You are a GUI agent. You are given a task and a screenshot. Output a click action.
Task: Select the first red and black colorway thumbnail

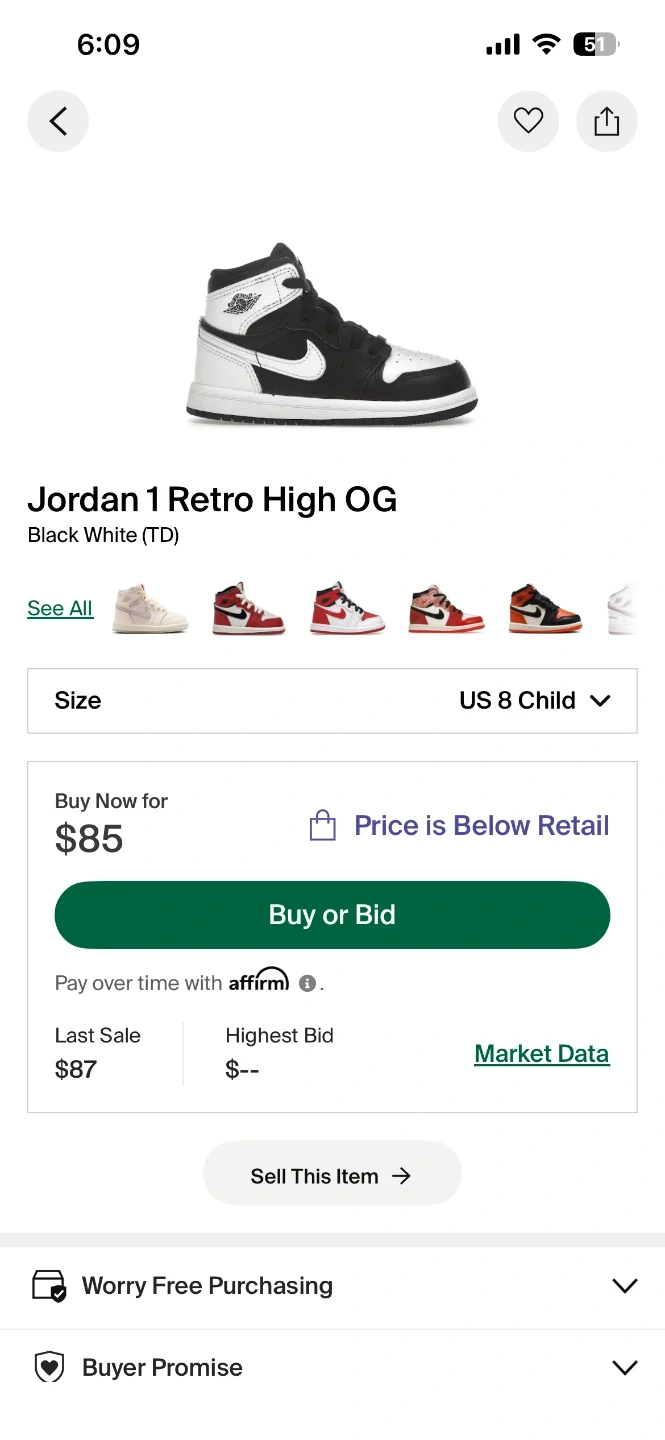point(248,608)
